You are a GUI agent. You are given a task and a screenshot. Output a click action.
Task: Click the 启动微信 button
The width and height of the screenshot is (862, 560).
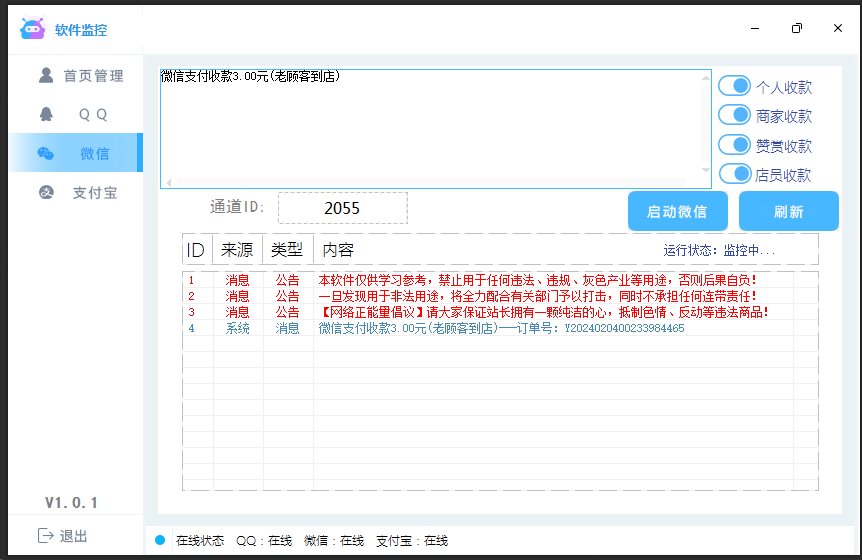(x=677, y=212)
